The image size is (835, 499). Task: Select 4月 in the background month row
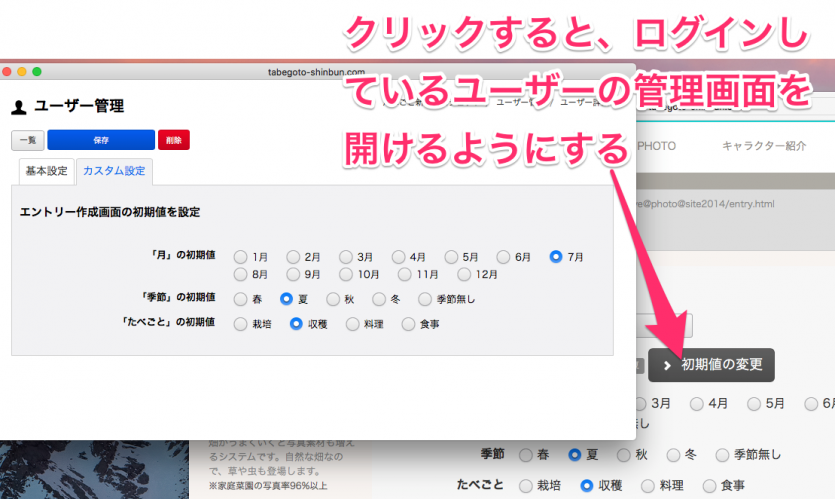pos(691,405)
